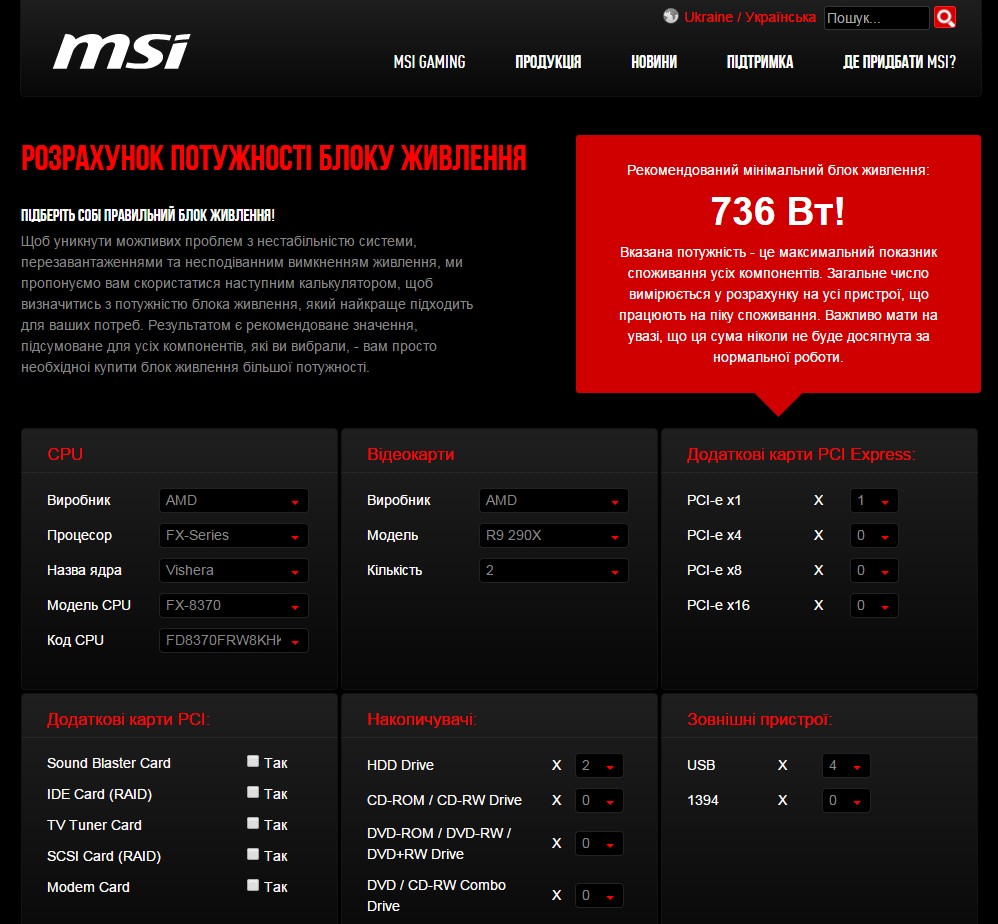Focus the Пошук search field
The width and height of the screenshot is (998, 924).
(x=876, y=18)
